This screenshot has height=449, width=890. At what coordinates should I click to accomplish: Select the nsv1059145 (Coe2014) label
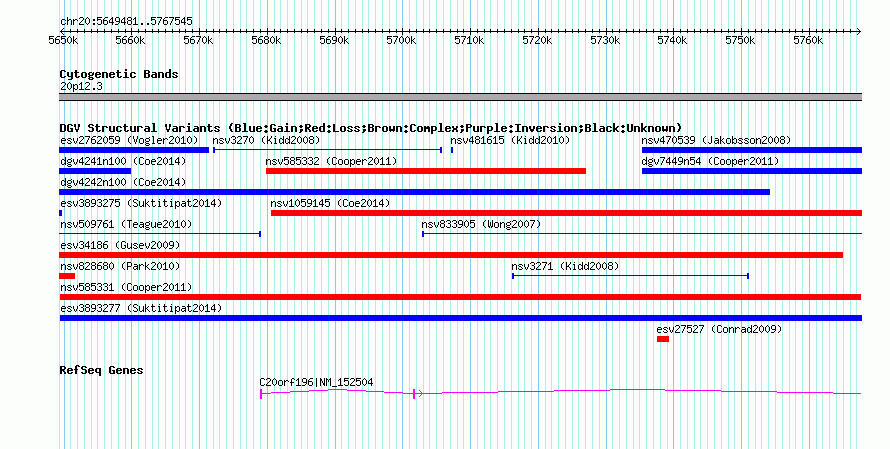(330, 203)
